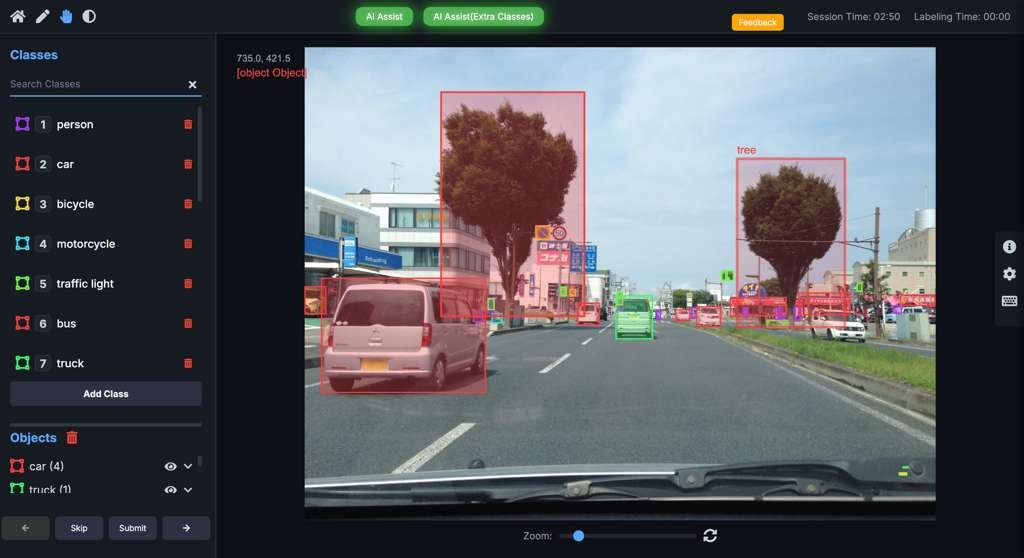
Task: Toggle visibility of truck objects
Action: click(171, 489)
